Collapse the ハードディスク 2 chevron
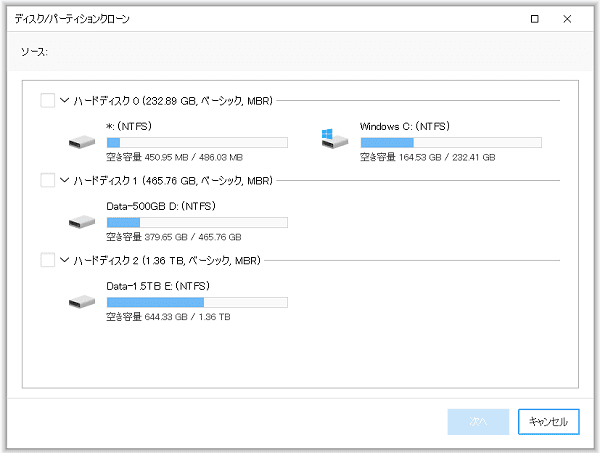The image size is (600, 453). pos(66,260)
